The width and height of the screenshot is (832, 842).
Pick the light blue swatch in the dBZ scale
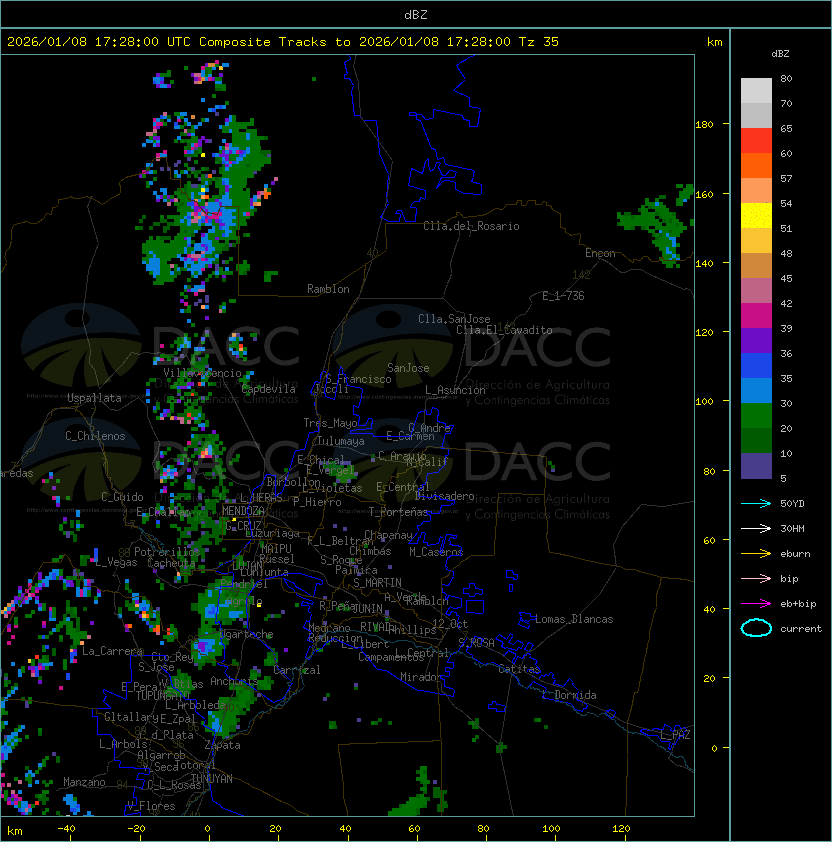click(756, 391)
